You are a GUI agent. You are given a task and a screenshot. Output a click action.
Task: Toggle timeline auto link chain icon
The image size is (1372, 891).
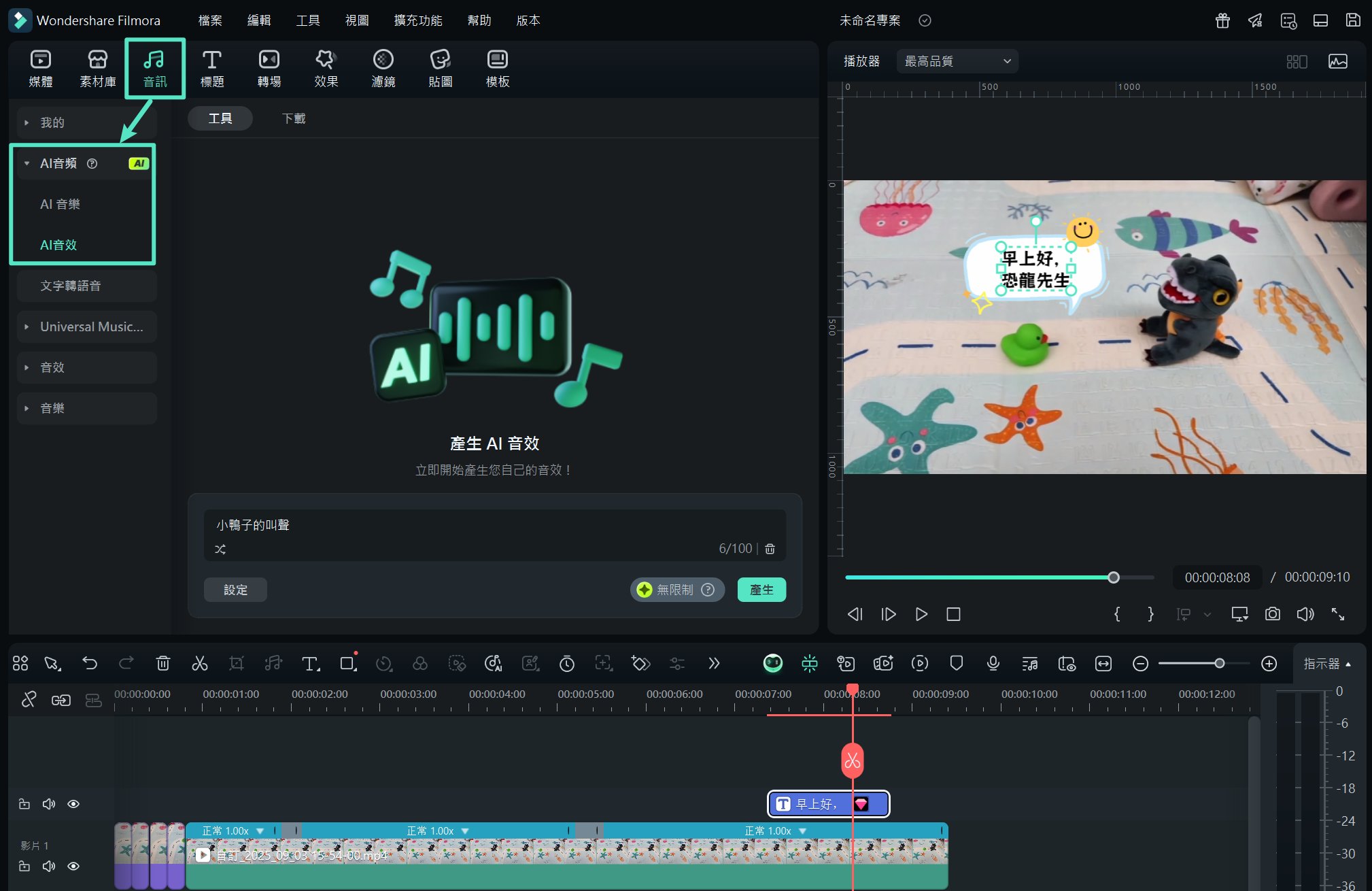point(61,700)
